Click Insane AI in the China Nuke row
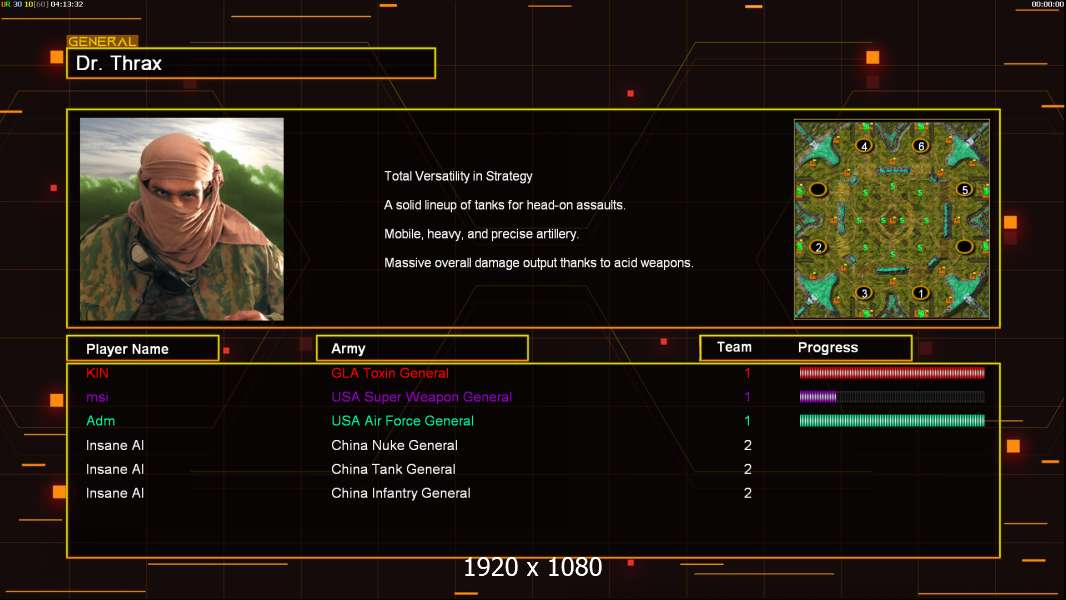Viewport: 1066px width, 600px height. (x=115, y=445)
